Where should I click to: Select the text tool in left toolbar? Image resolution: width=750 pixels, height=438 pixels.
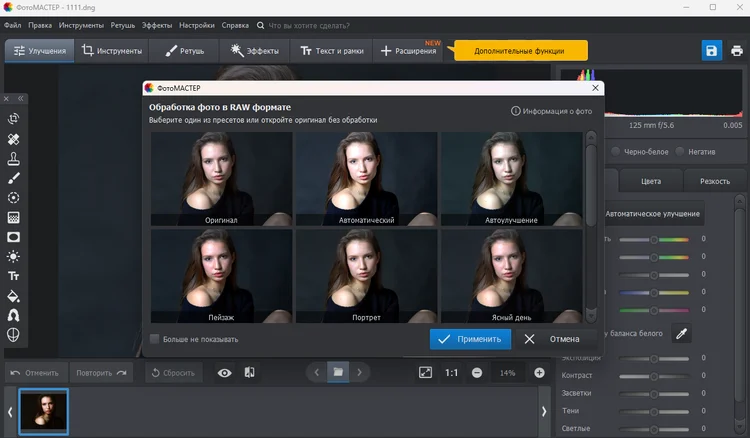pos(14,275)
